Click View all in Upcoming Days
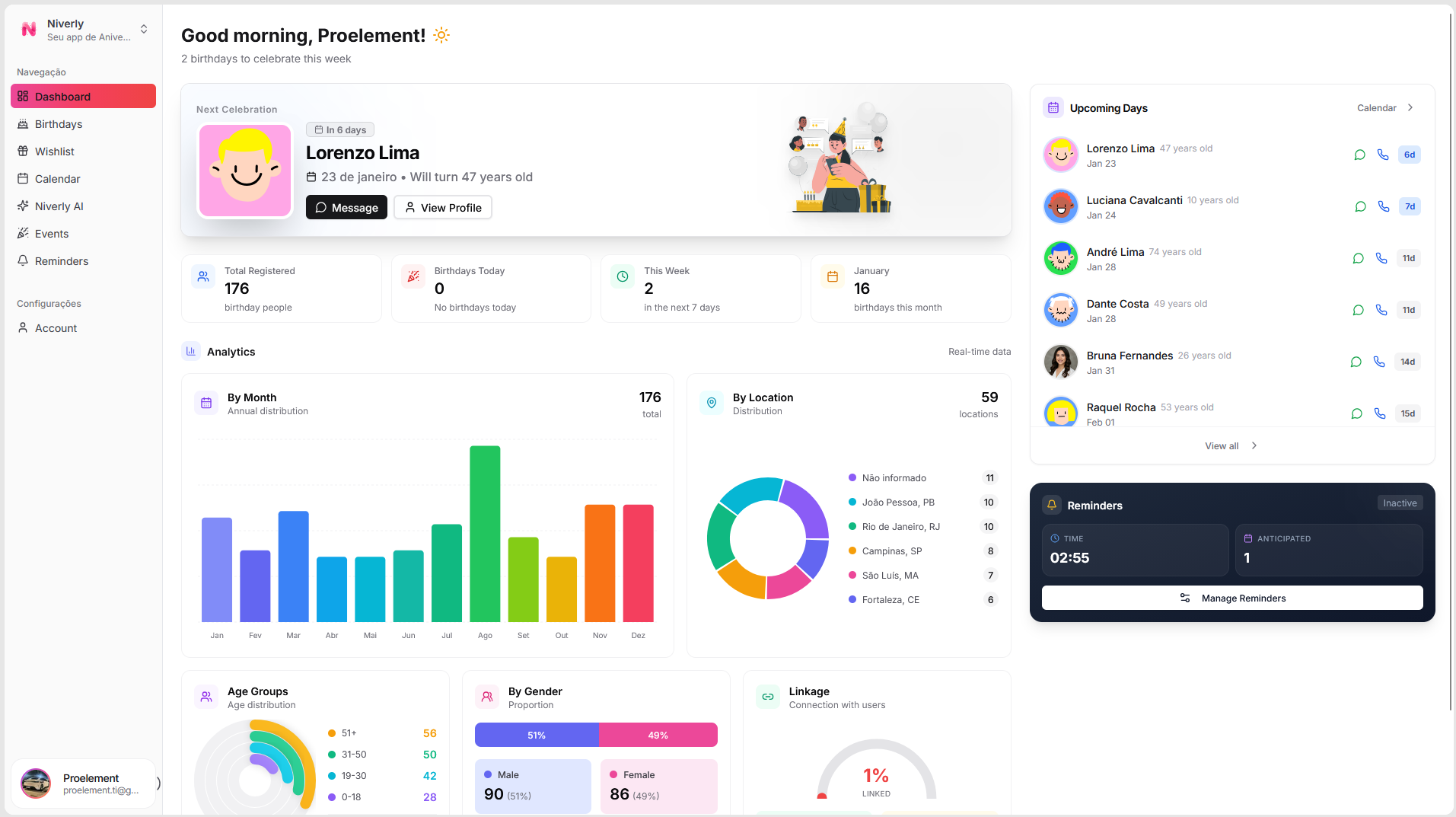 point(1229,445)
